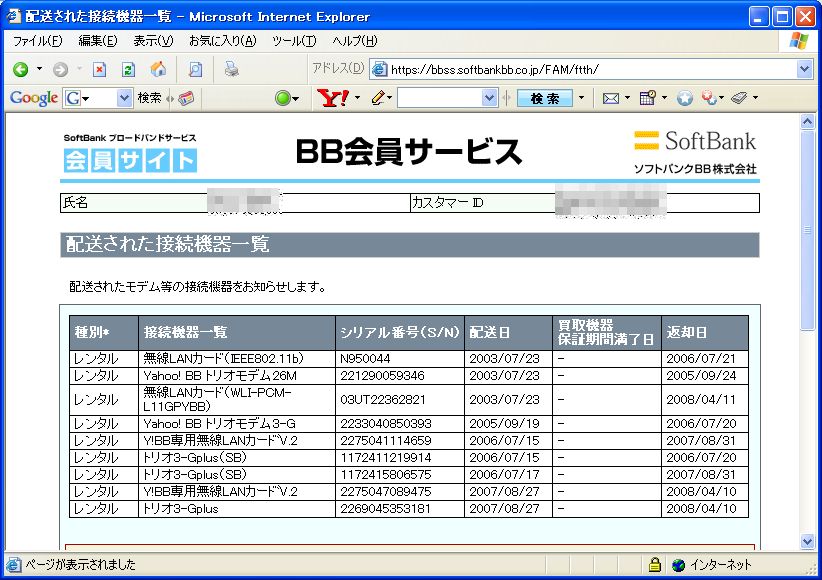
Task: Click the Yahoo toolbar pencil icon
Action: (x=378, y=98)
